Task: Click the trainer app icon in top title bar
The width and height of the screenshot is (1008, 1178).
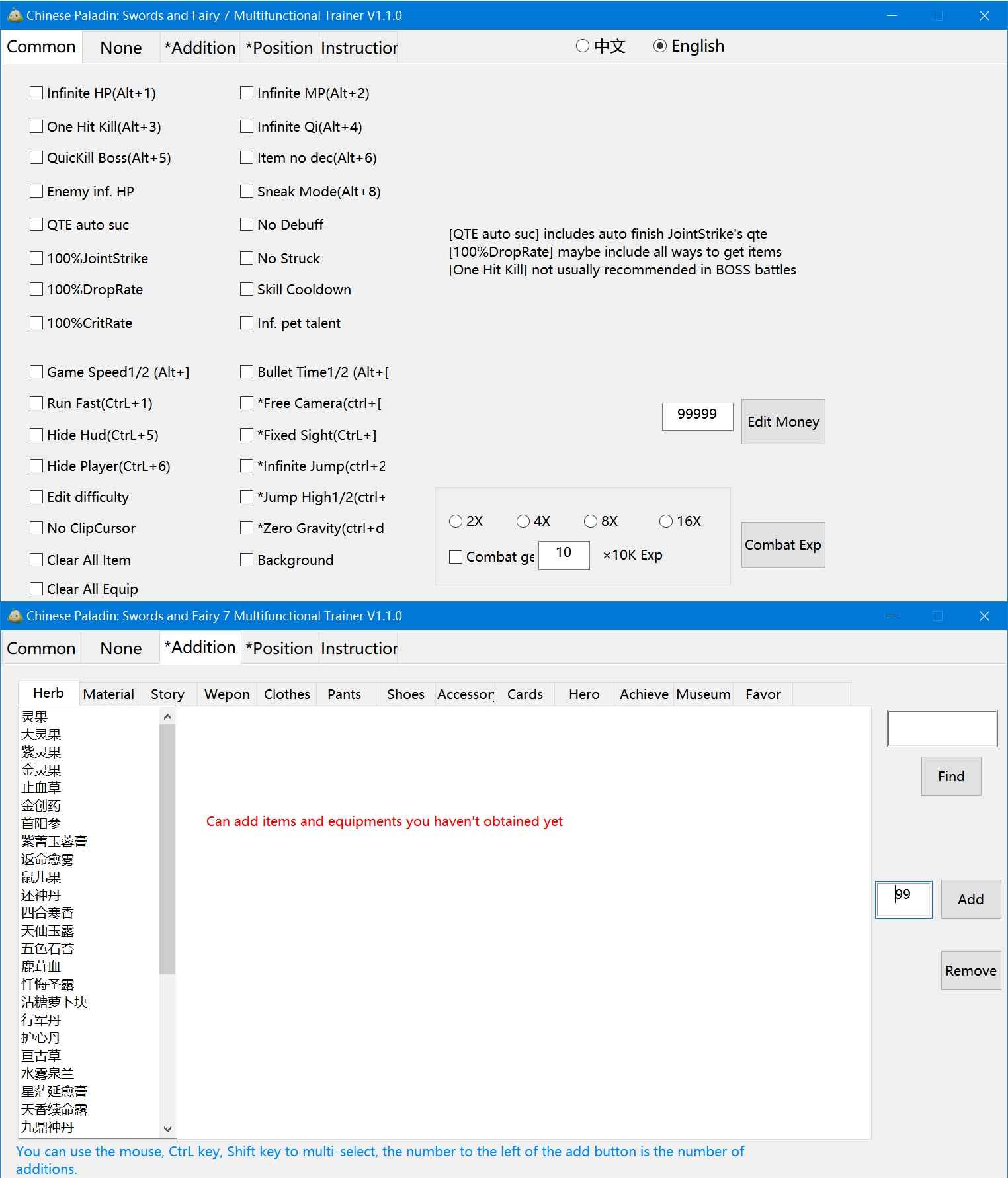Action: (15, 15)
